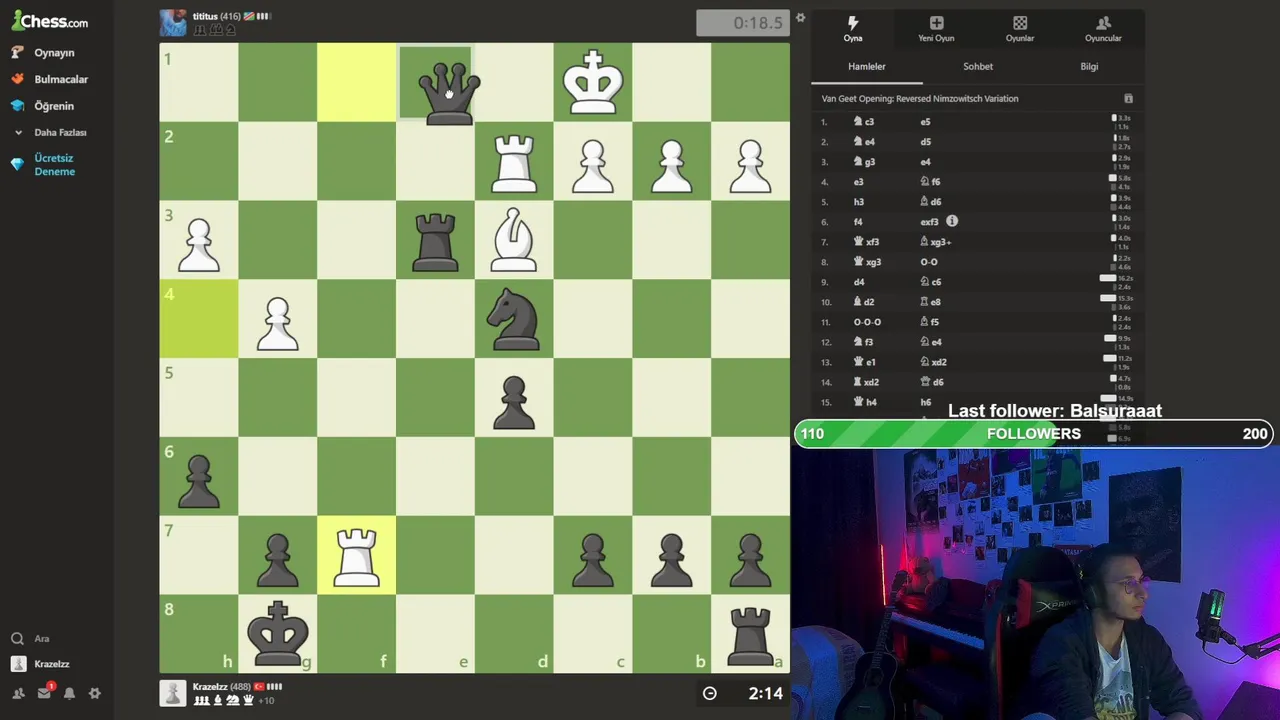
Task: Open the Sohbet chat tab
Action: click(x=978, y=66)
